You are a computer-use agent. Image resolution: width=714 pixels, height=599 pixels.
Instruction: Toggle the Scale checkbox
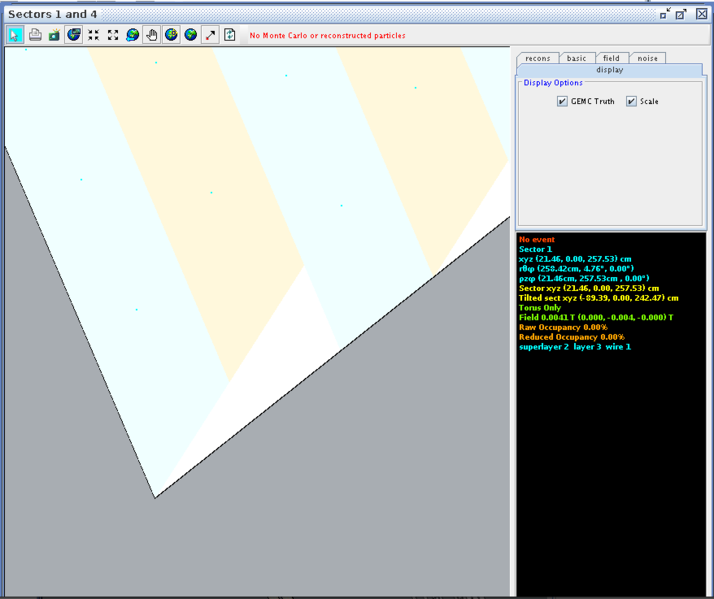(x=631, y=101)
